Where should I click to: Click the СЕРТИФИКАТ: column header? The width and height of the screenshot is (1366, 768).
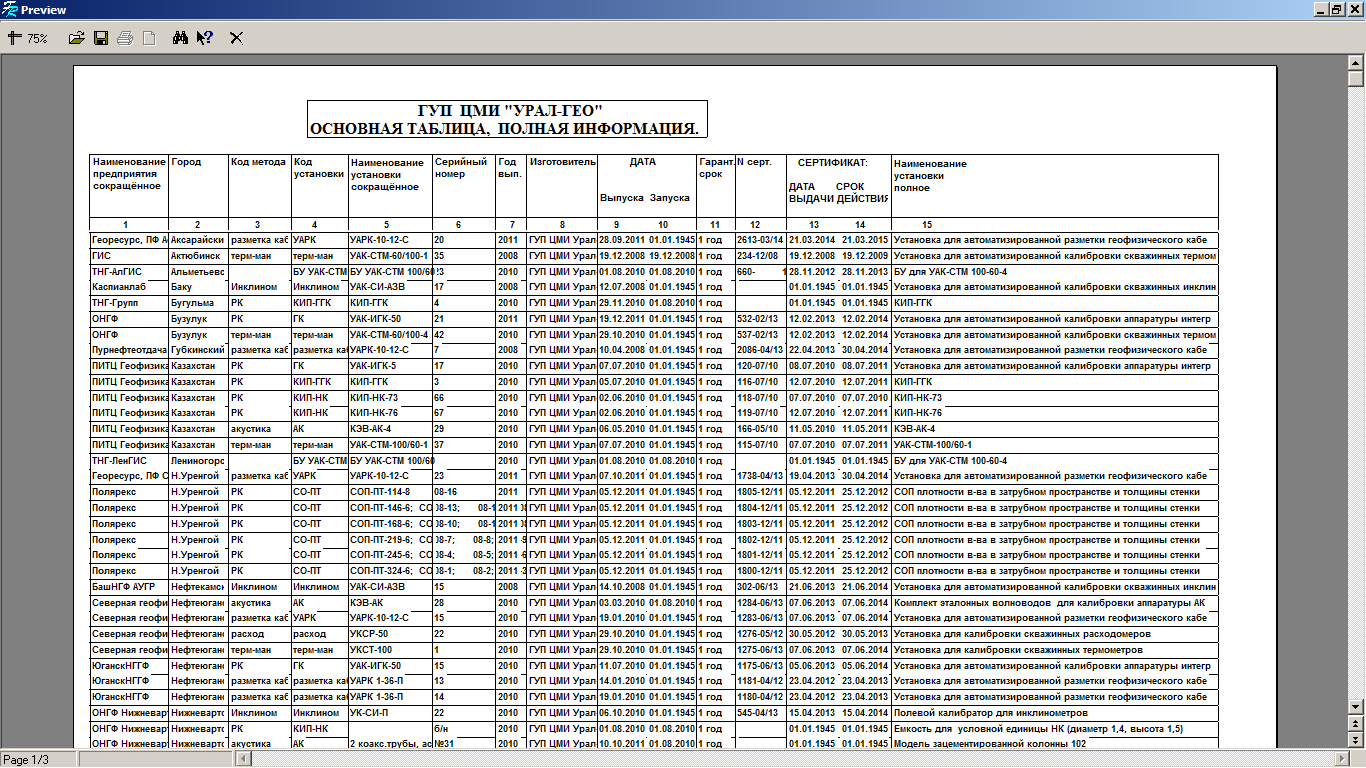coord(832,162)
